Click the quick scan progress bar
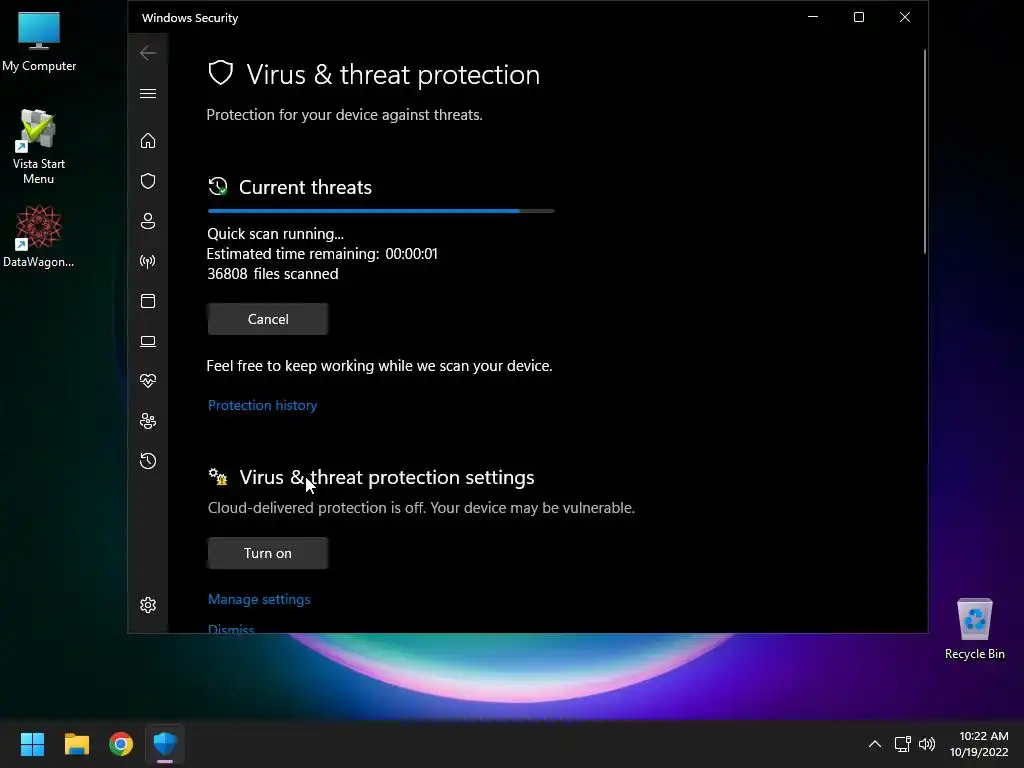 click(381, 211)
